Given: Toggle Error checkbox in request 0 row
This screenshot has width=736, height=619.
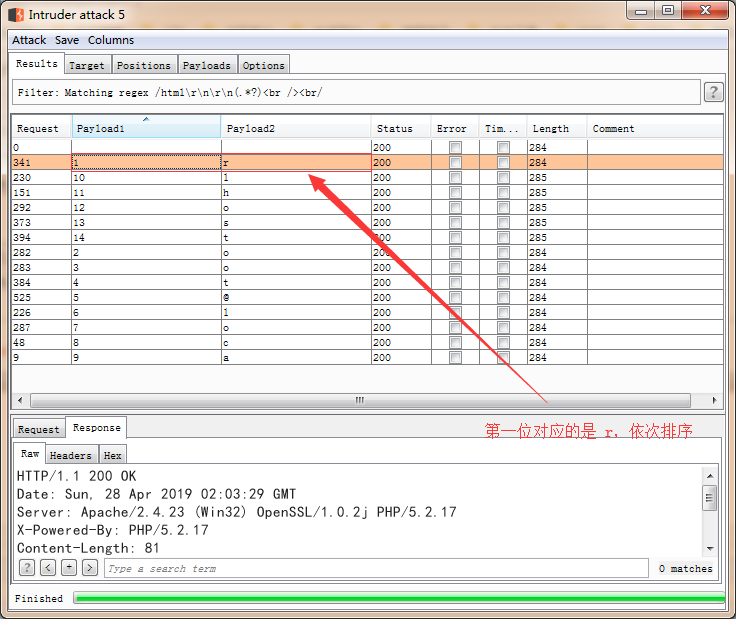Looking at the screenshot, I should tap(455, 147).
